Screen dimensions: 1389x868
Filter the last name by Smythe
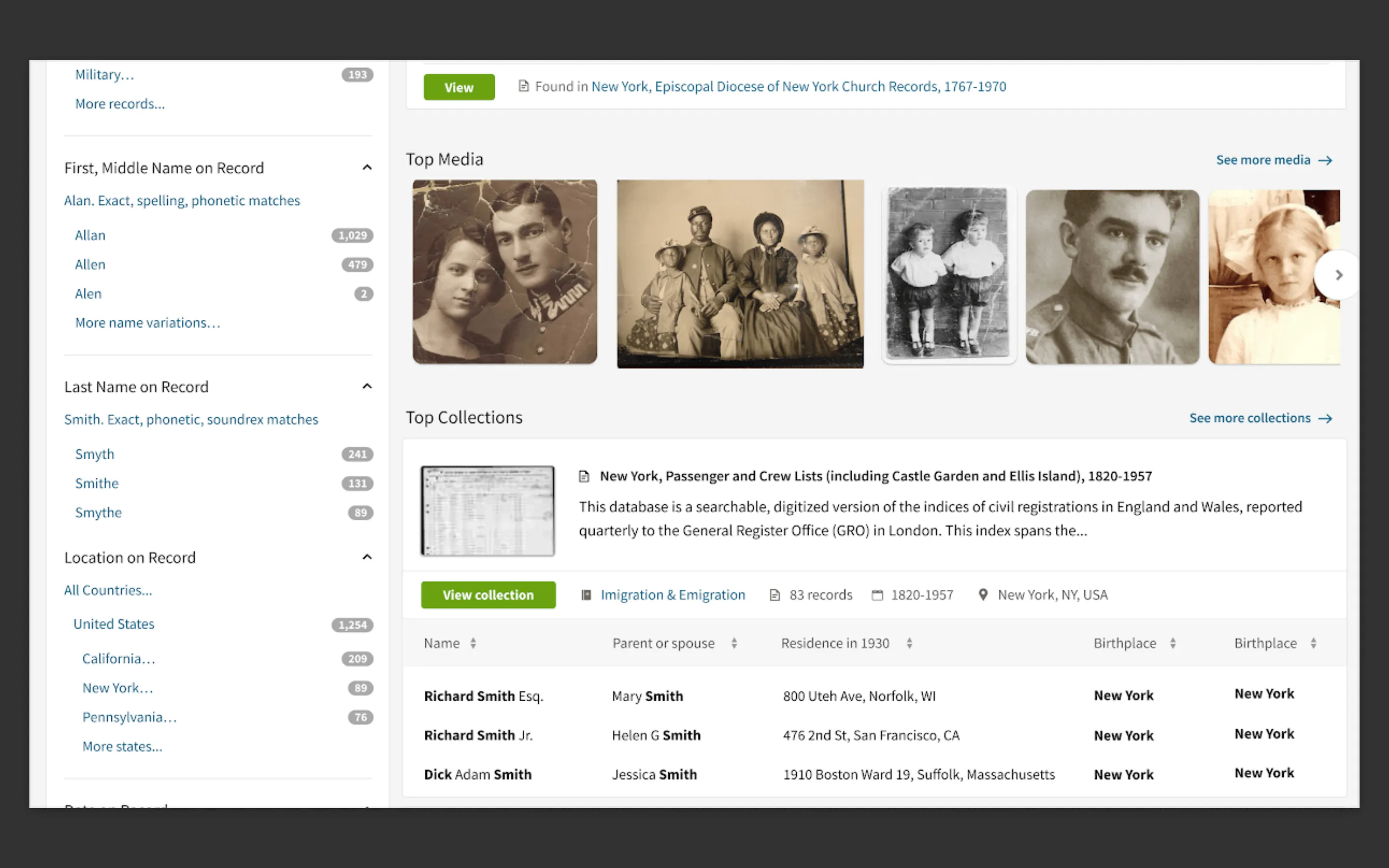click(x=98, y=512)
